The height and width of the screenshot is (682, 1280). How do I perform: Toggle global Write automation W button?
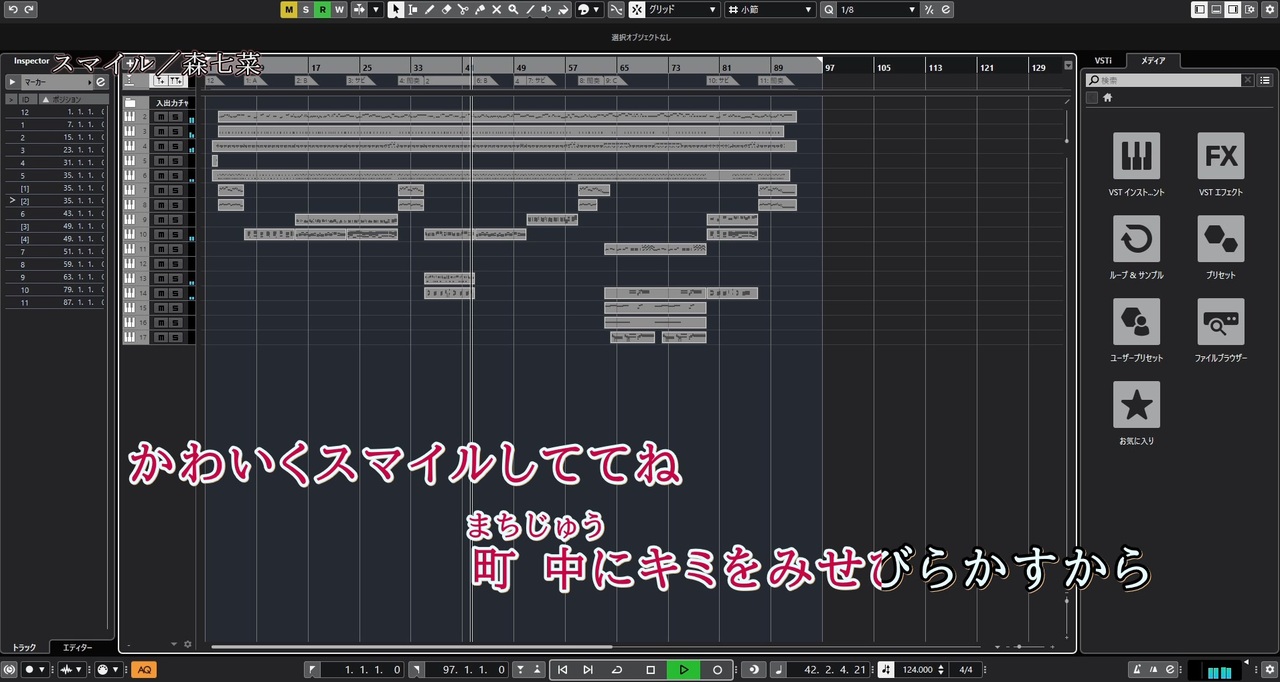339,9
